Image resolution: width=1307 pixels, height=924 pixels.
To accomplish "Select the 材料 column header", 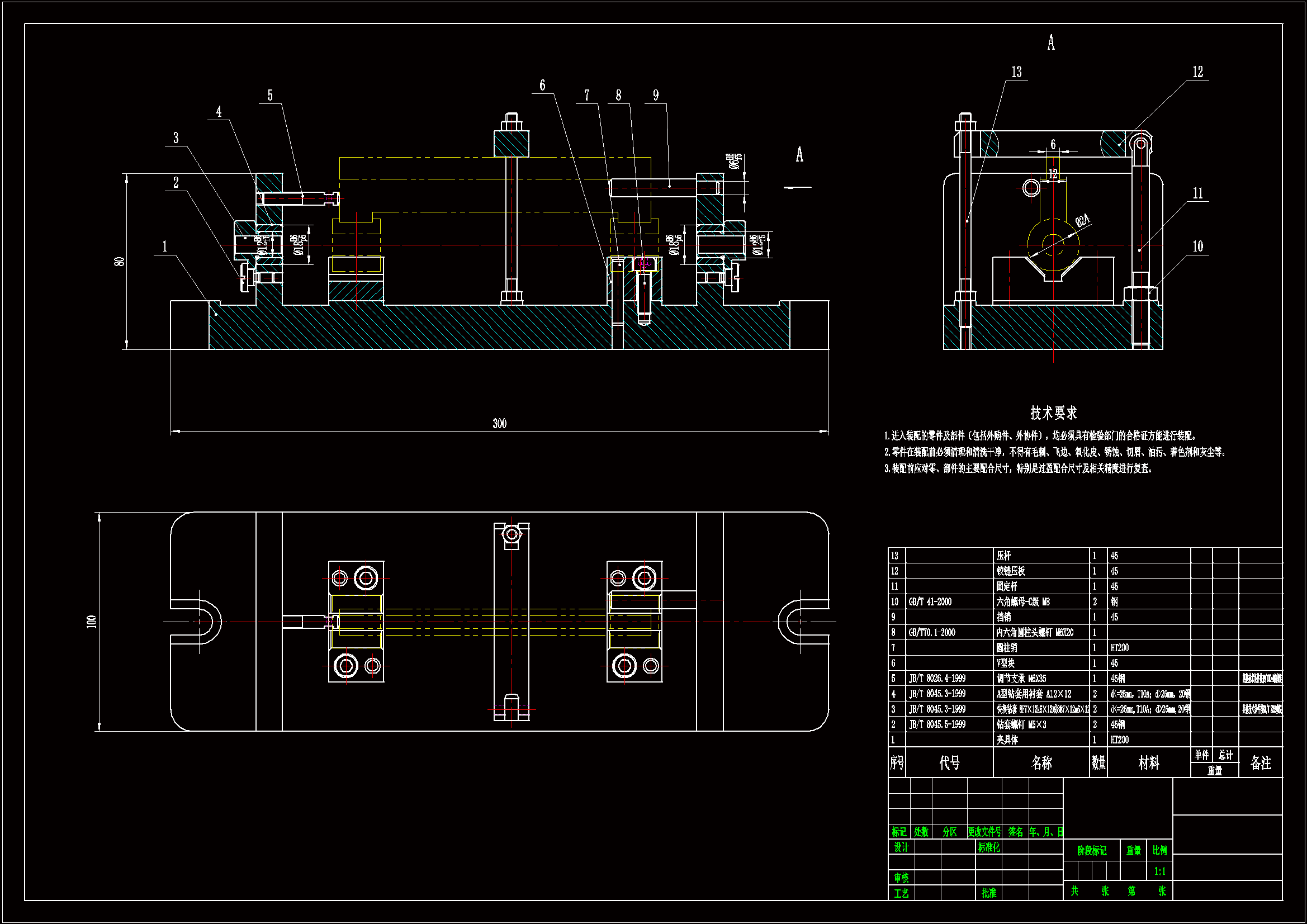I will [1148, 762].
